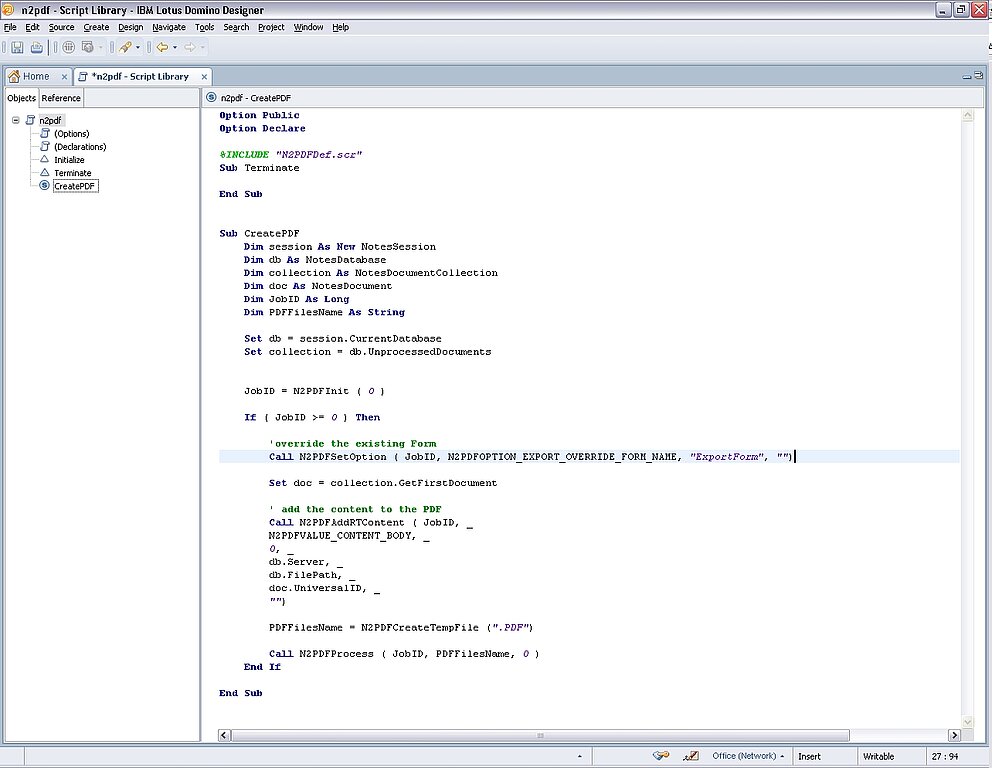The image size is (992, 768).
Task: Click the signature pen icon in status bar
Action: coord(691,756)
